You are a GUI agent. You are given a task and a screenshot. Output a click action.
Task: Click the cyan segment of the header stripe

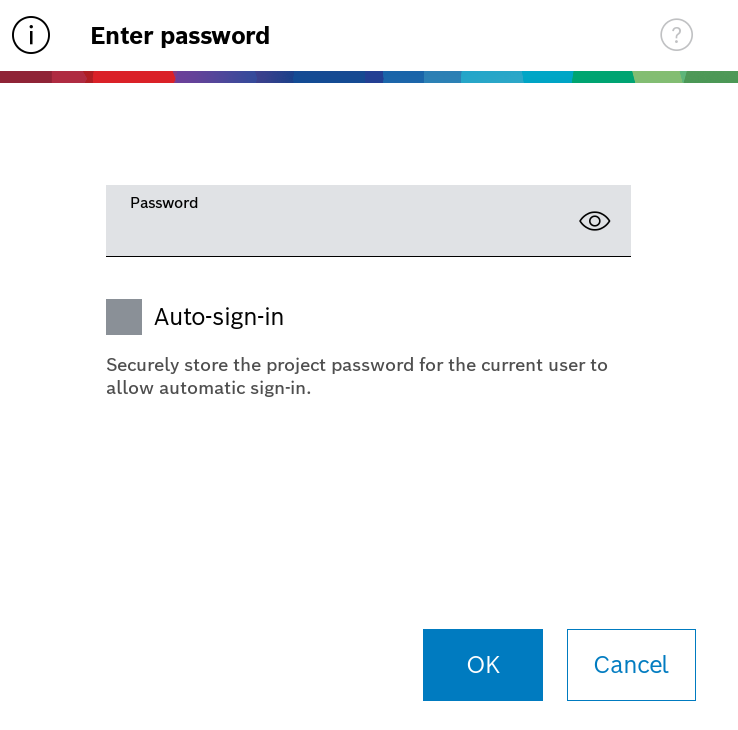click(545, 77)
